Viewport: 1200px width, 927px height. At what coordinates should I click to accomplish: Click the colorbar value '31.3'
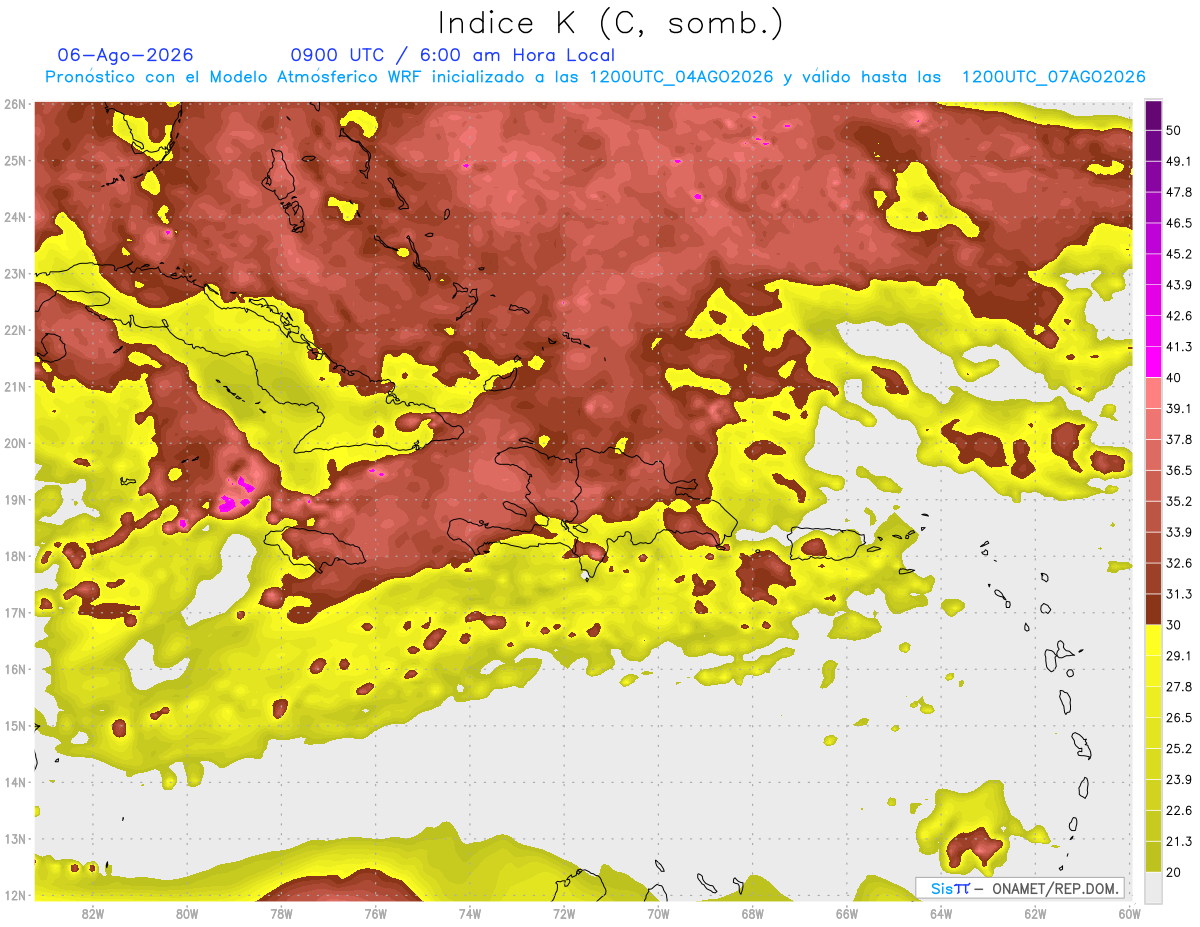click(x=1179, y=594)
